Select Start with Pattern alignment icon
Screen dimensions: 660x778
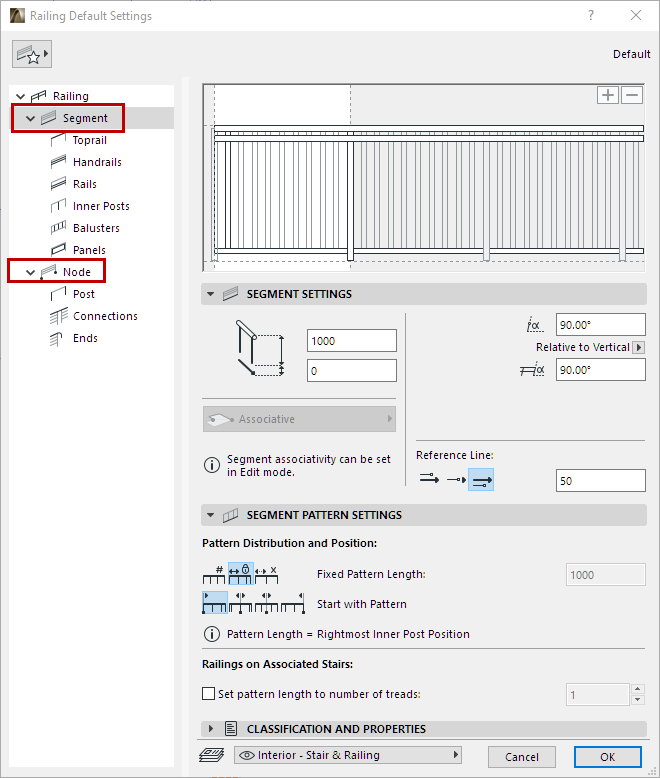click(x=215, y=602)
